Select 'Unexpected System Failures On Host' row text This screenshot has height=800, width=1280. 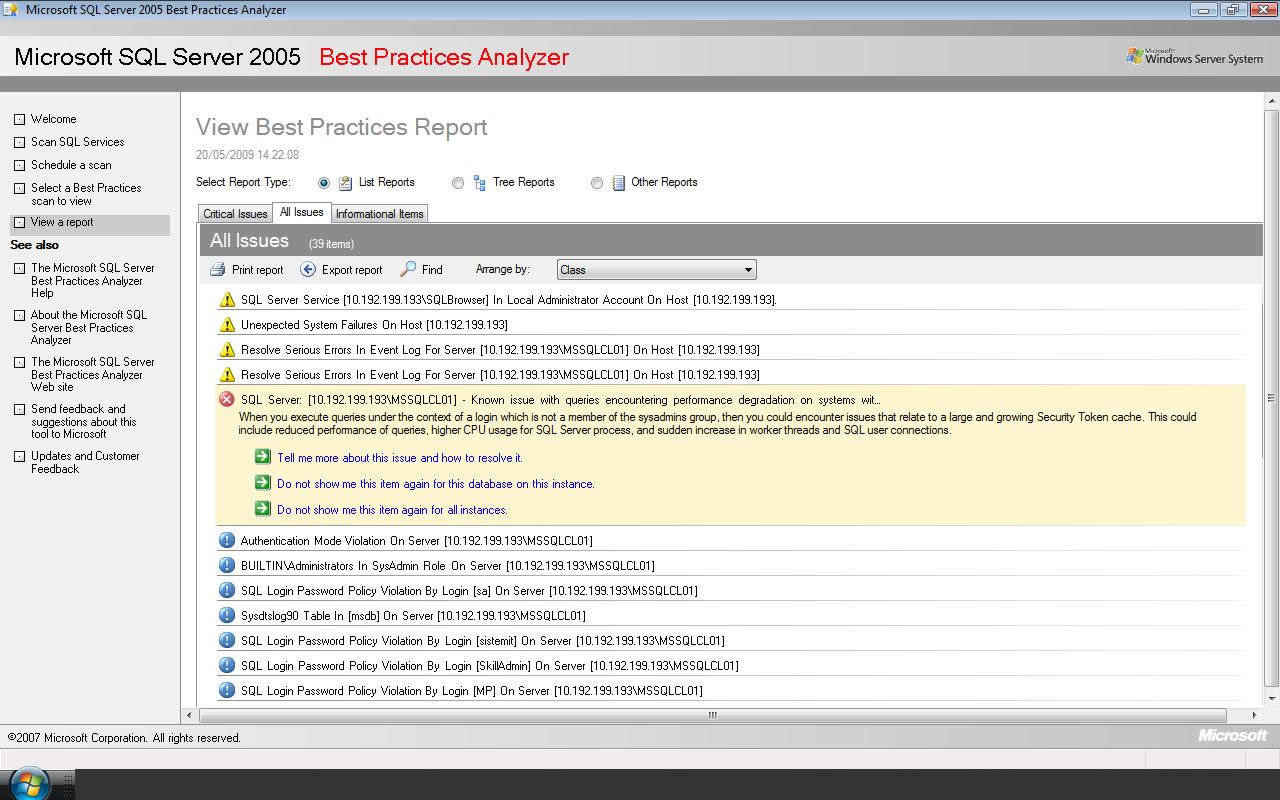coord(374,325)
